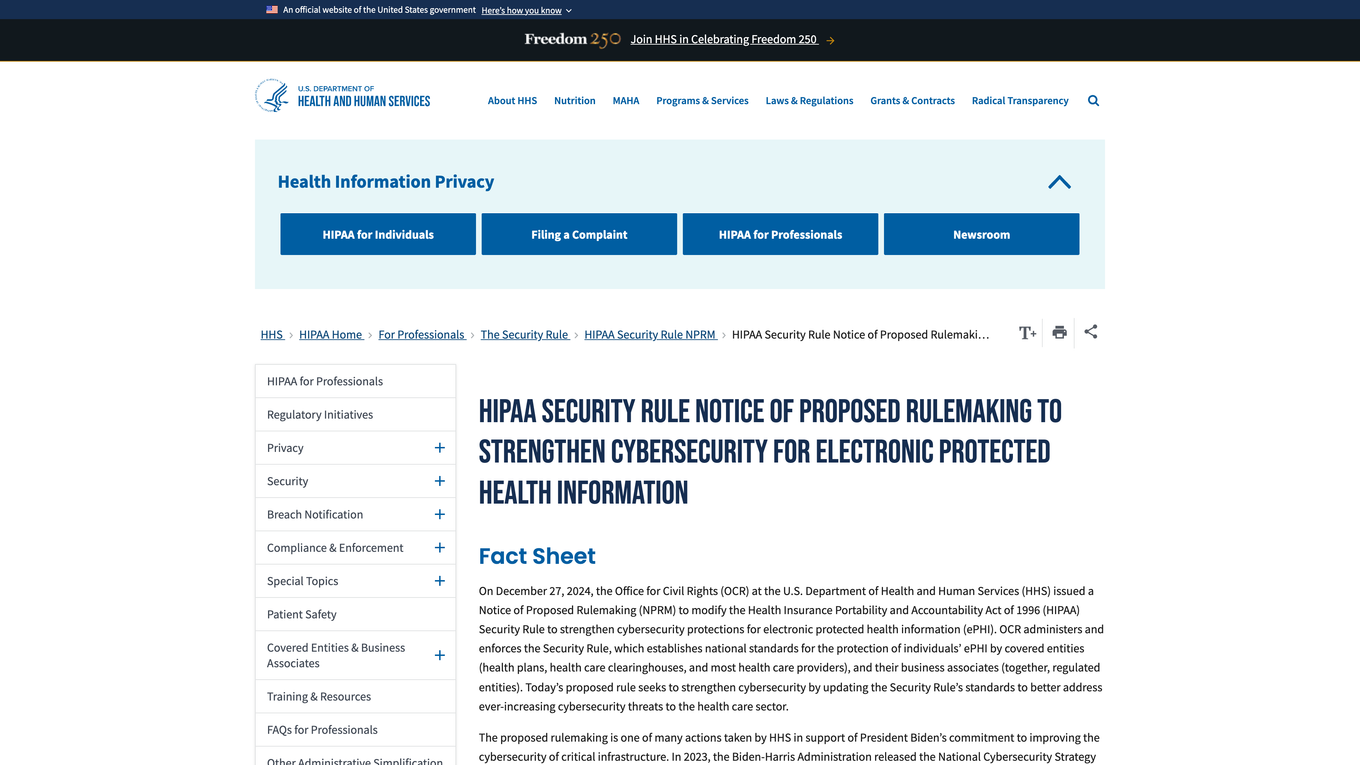The width and height of the screenshot is (1360, 765).
Task: Go to For Professionals breadcrumb
Action: click(x=422, y=335)
